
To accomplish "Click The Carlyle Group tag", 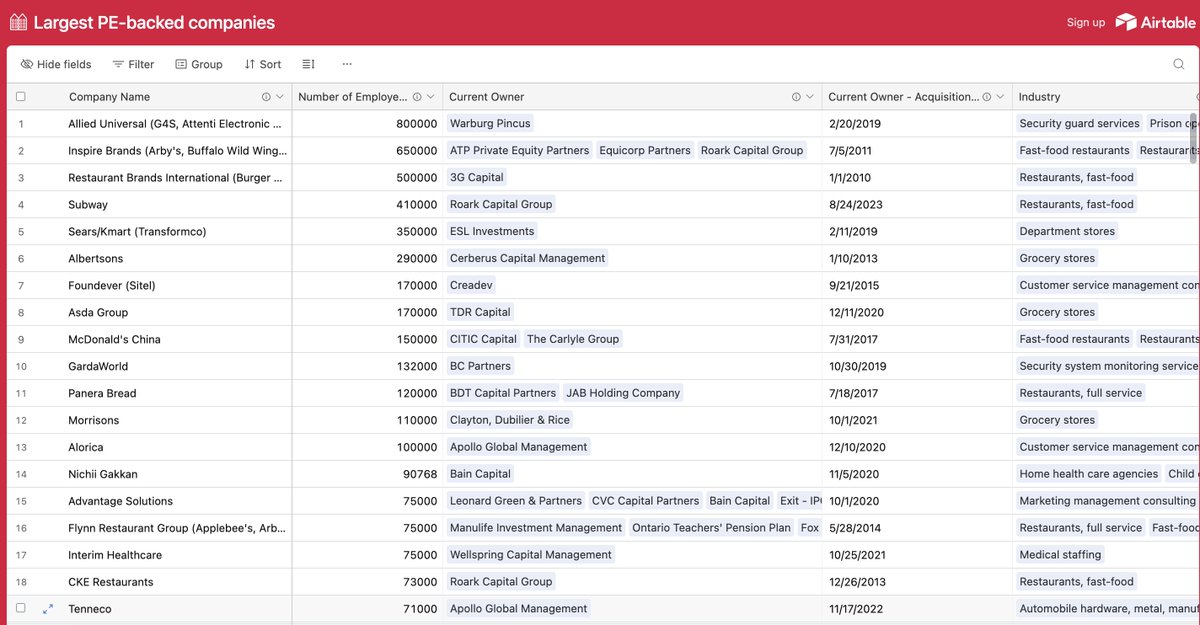I will pos(573,340).
